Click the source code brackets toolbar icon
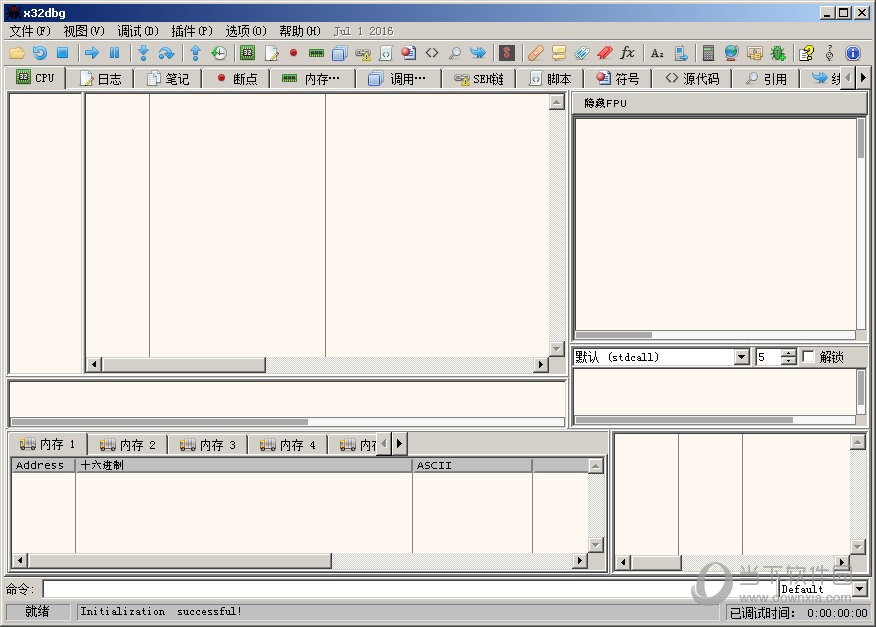The width and height of the screenshot is (876, 627). [x=432, y=53]
